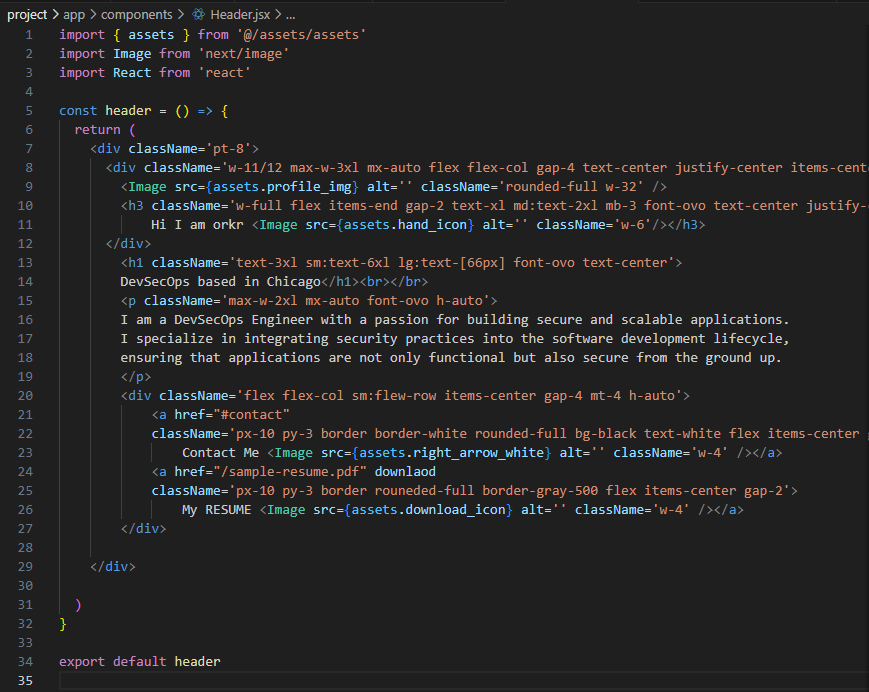This screenshot has height=692, width=869.
Task: Click the breadcrumb ellipsis after Header.jsx
Action: [290, 14]
